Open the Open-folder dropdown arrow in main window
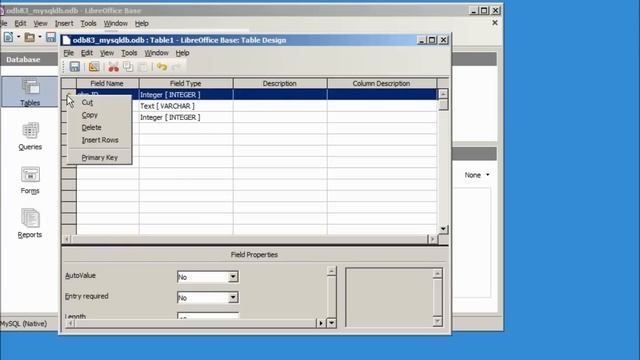 40,37
